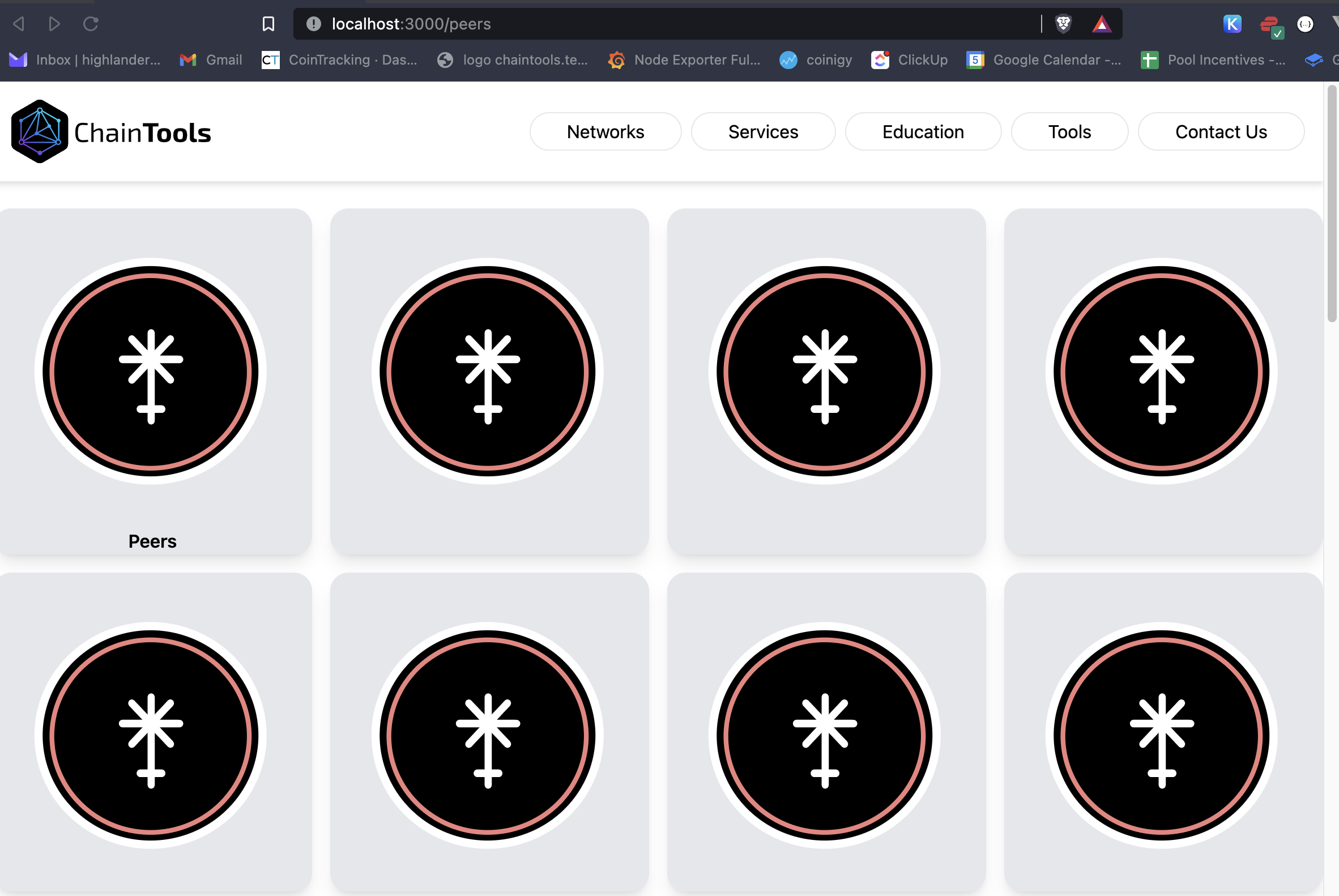Click the Tools nav button
1339x896 pixels.
[x=1069, y=132]
